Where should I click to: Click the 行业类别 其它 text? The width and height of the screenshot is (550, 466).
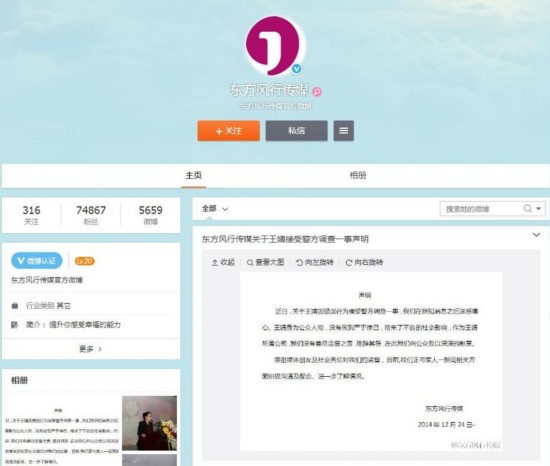click(x=48, y=306)
